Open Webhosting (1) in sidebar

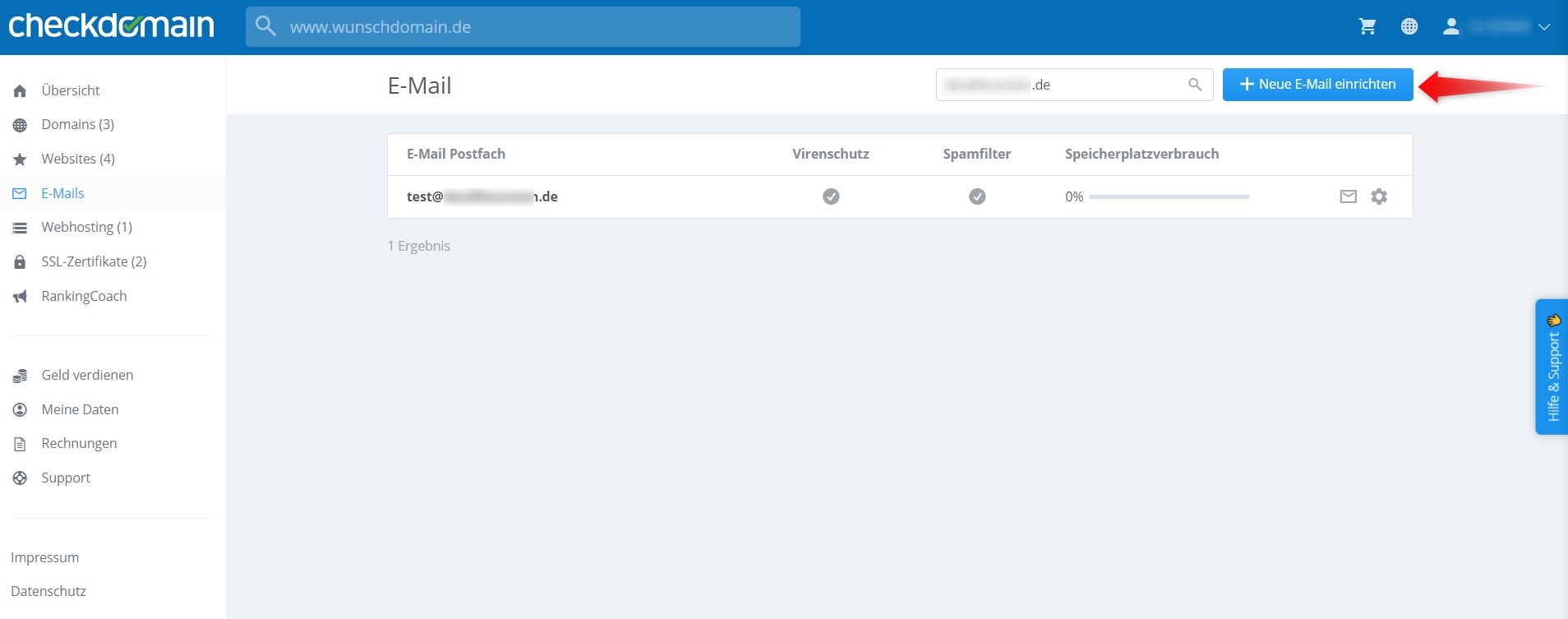(87, 227)
